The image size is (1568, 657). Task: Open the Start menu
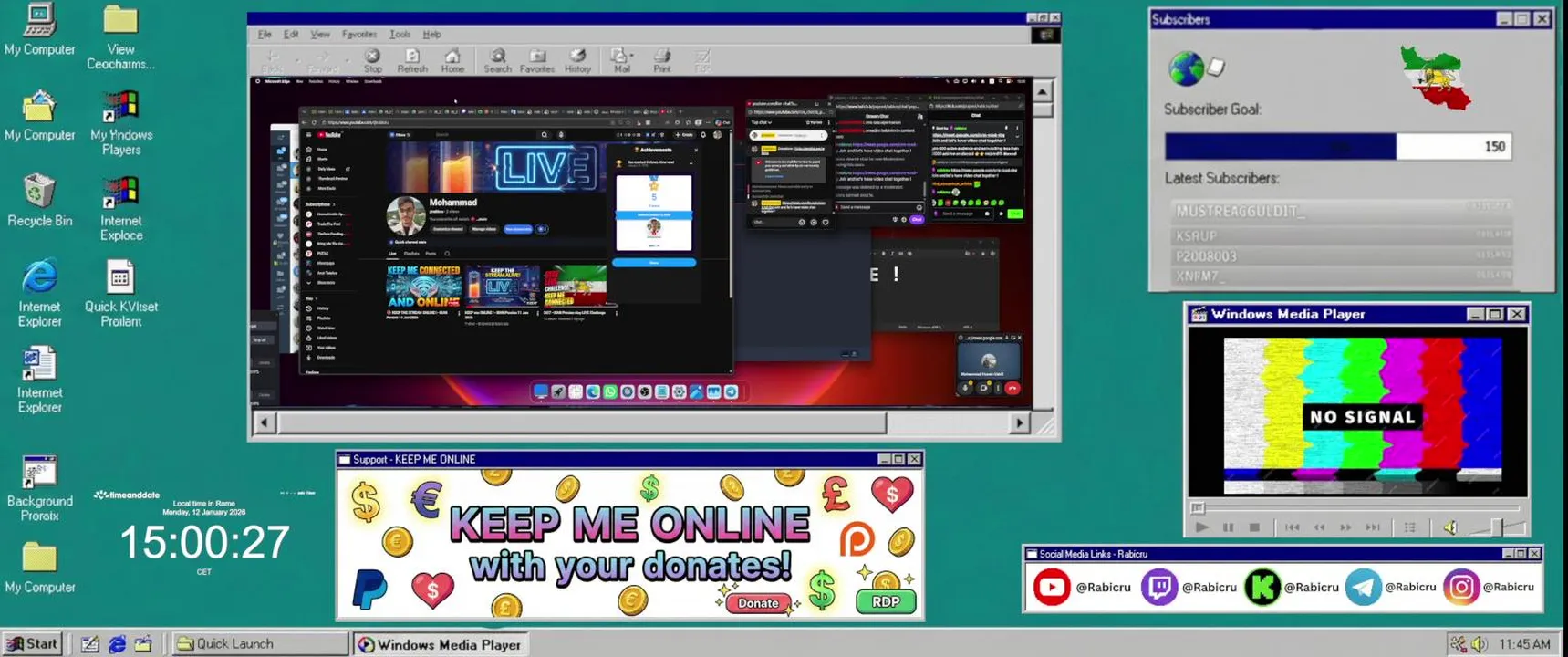[33, 644]
